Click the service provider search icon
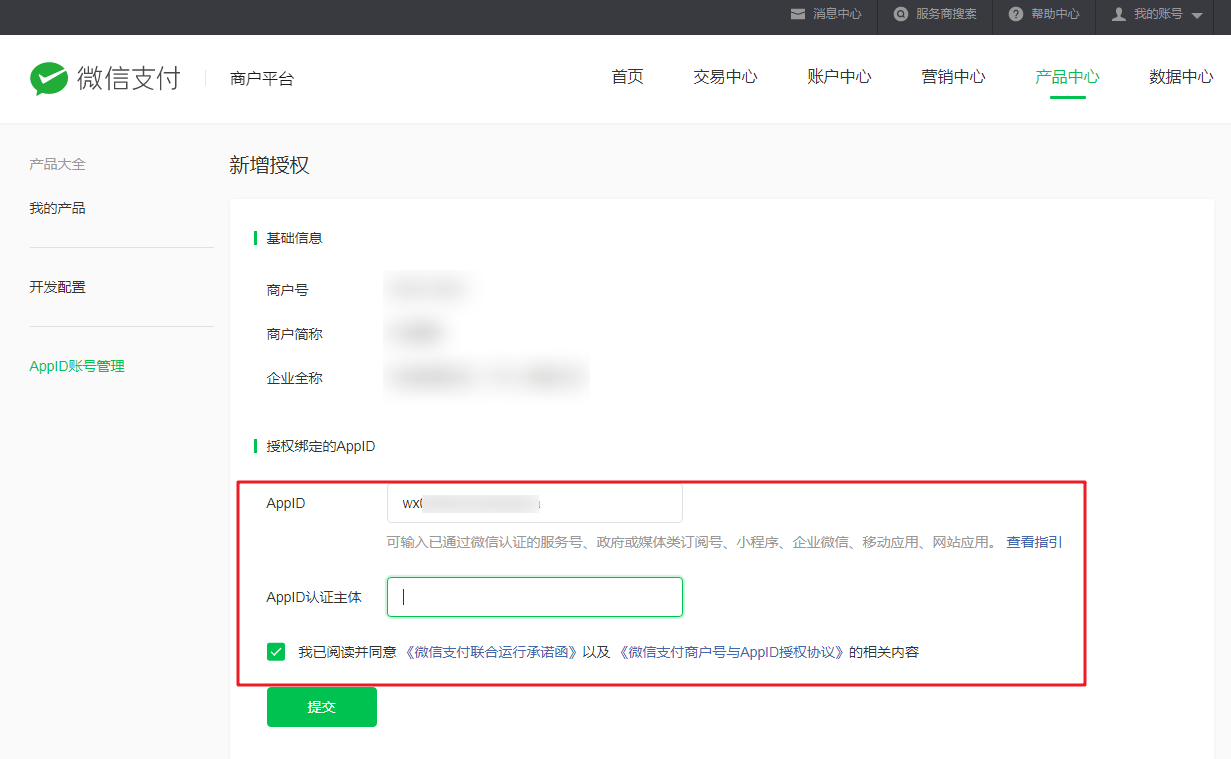The width and height of the screenshot is (1231, 759). [x=901, y=14]
